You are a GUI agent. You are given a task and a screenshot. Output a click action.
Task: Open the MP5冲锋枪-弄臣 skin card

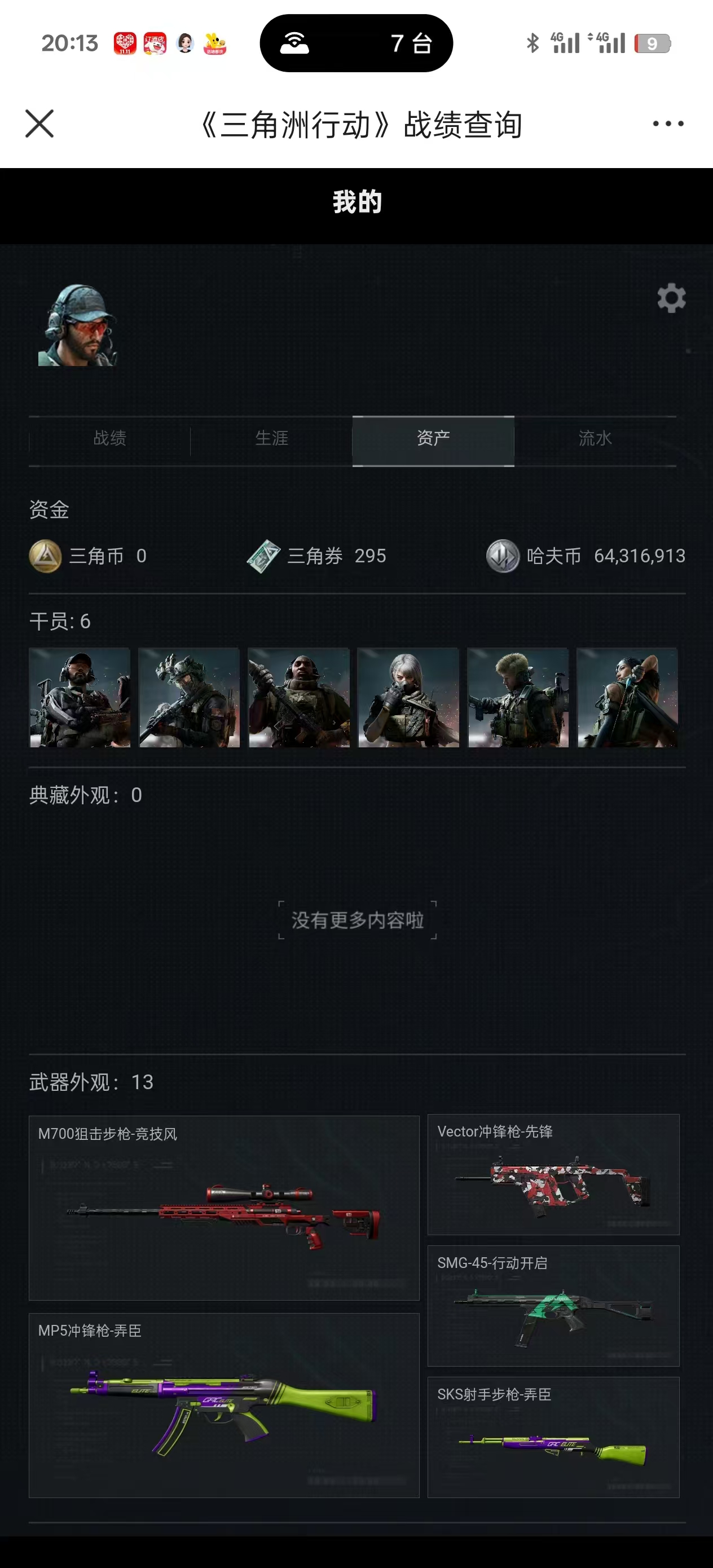(x=224, y=1405)
